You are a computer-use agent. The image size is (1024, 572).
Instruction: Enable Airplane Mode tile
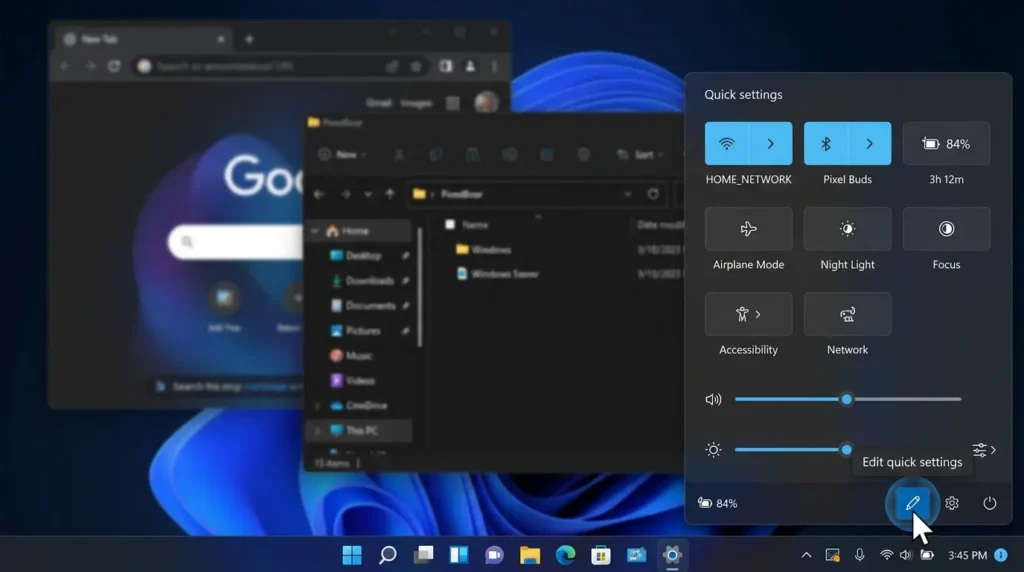click(x=748, y=229)
